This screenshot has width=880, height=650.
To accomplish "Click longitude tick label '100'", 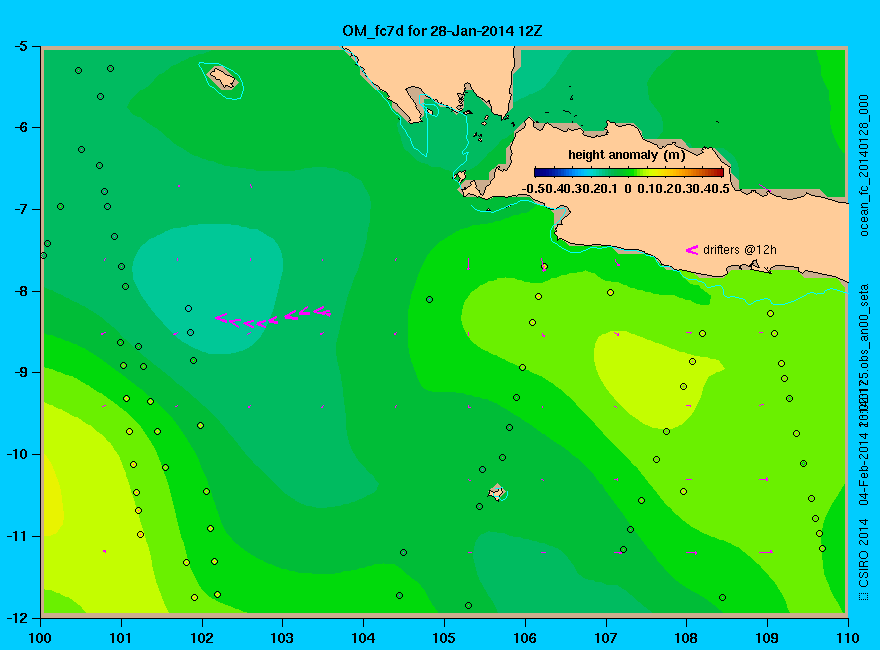I will [x=40, y=638].
